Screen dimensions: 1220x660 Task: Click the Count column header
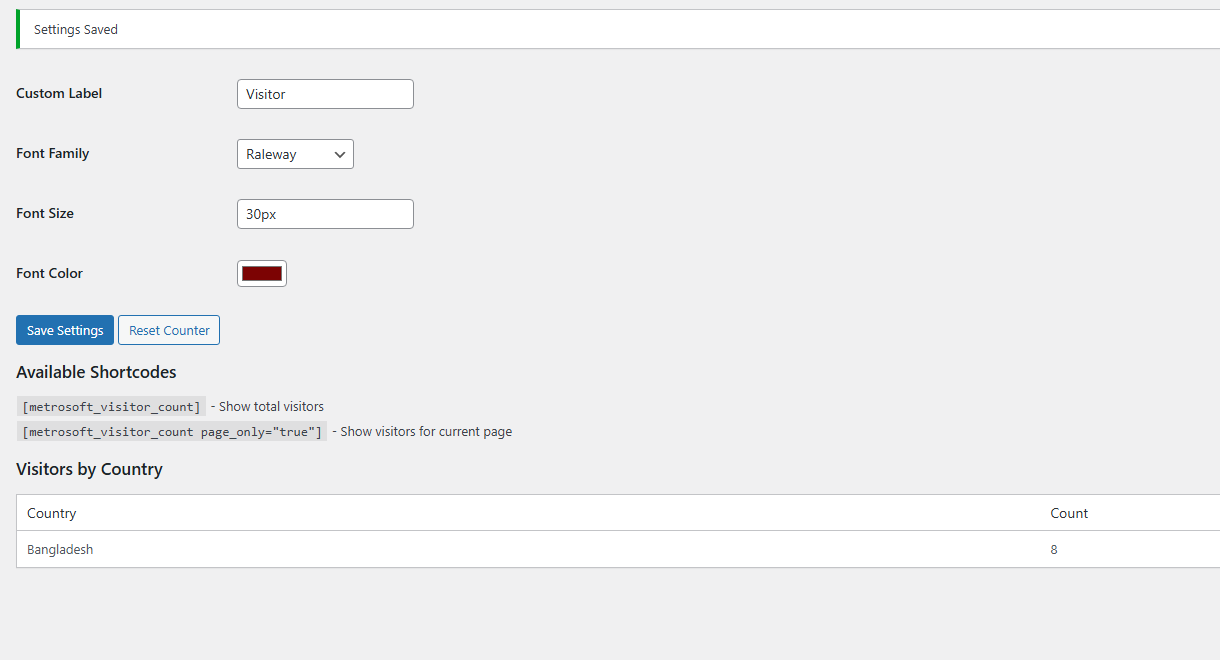pos(1069,513)
